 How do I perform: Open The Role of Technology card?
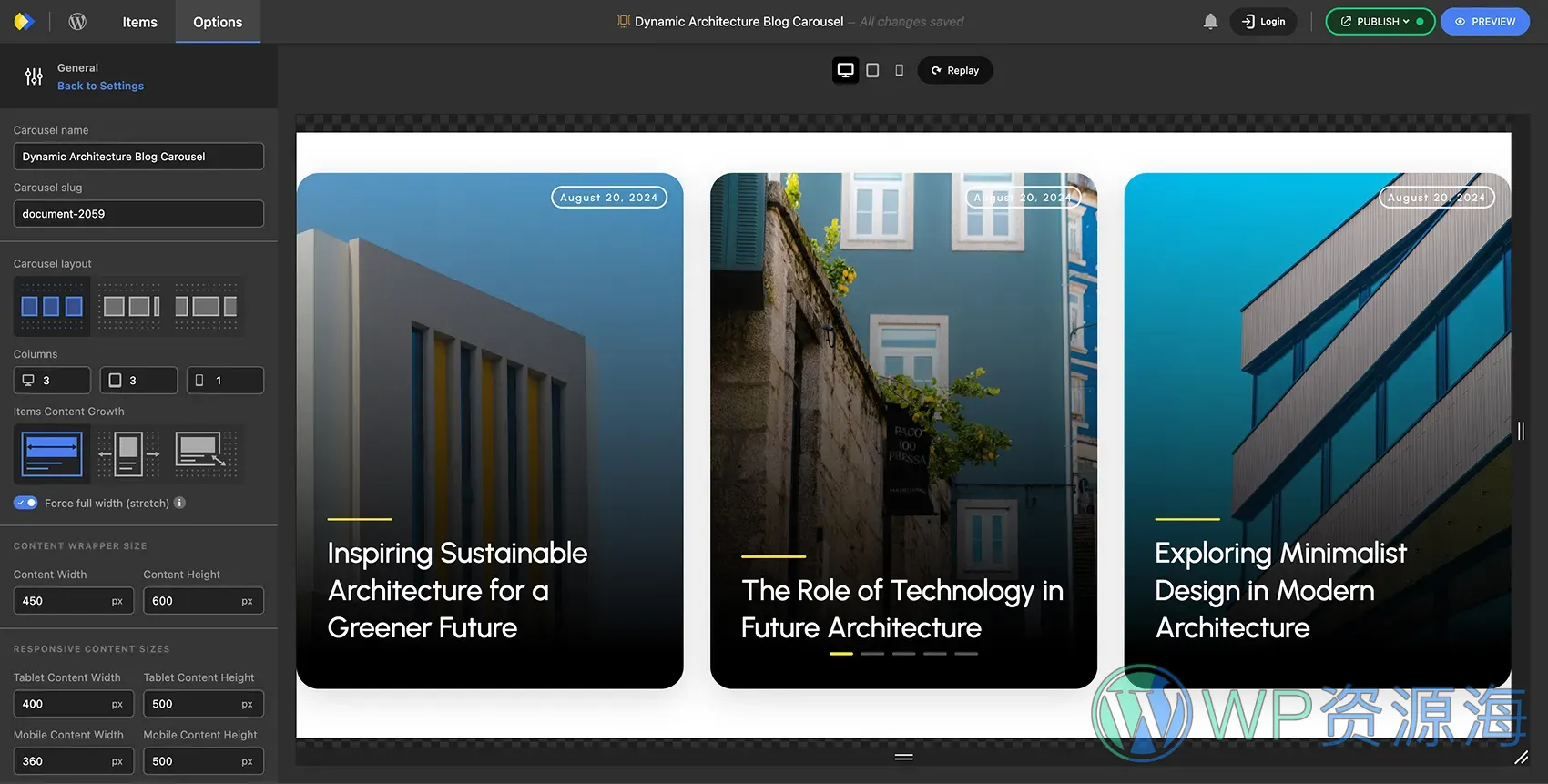pyautogui.click(x=903, y=431)
